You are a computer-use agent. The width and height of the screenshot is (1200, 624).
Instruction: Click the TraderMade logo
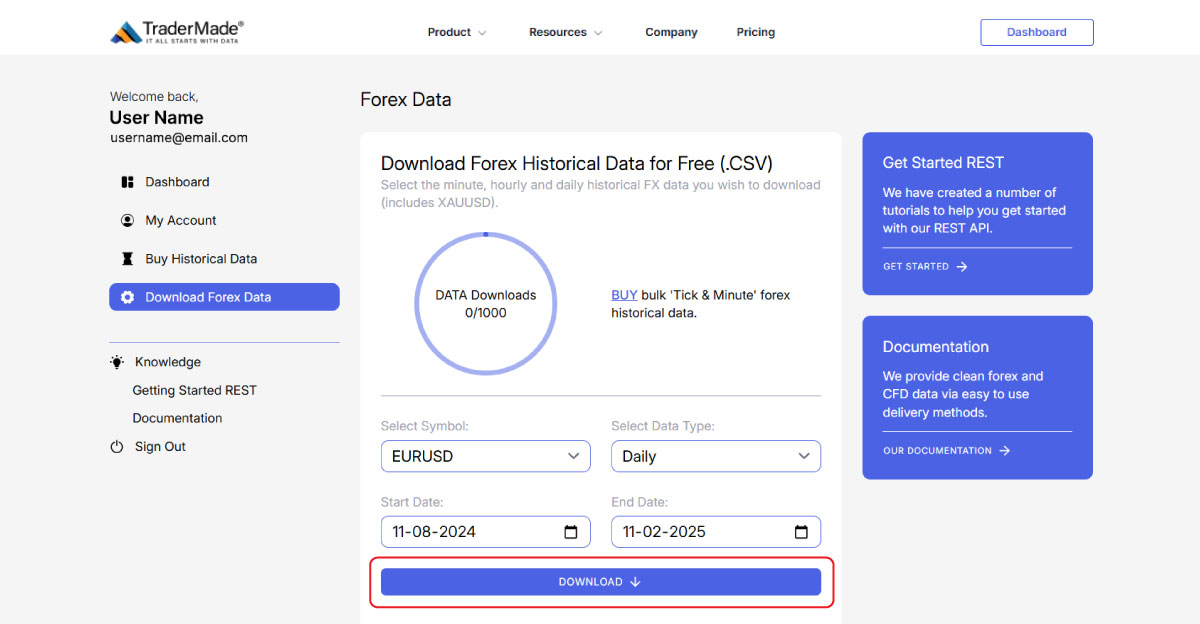coord(176,32)
